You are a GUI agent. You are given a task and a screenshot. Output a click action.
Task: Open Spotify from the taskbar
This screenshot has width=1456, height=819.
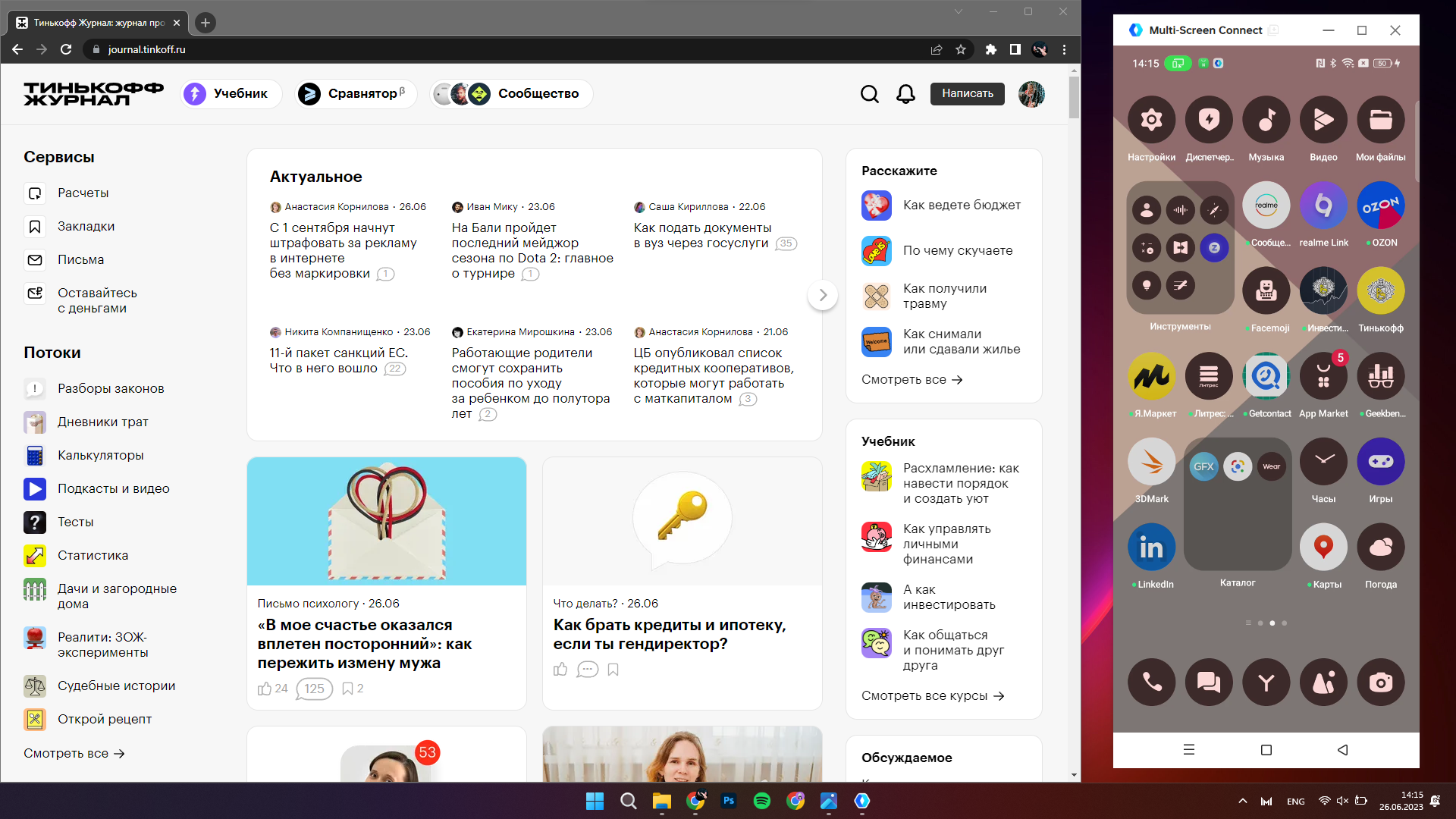click(x=762, y=801)
